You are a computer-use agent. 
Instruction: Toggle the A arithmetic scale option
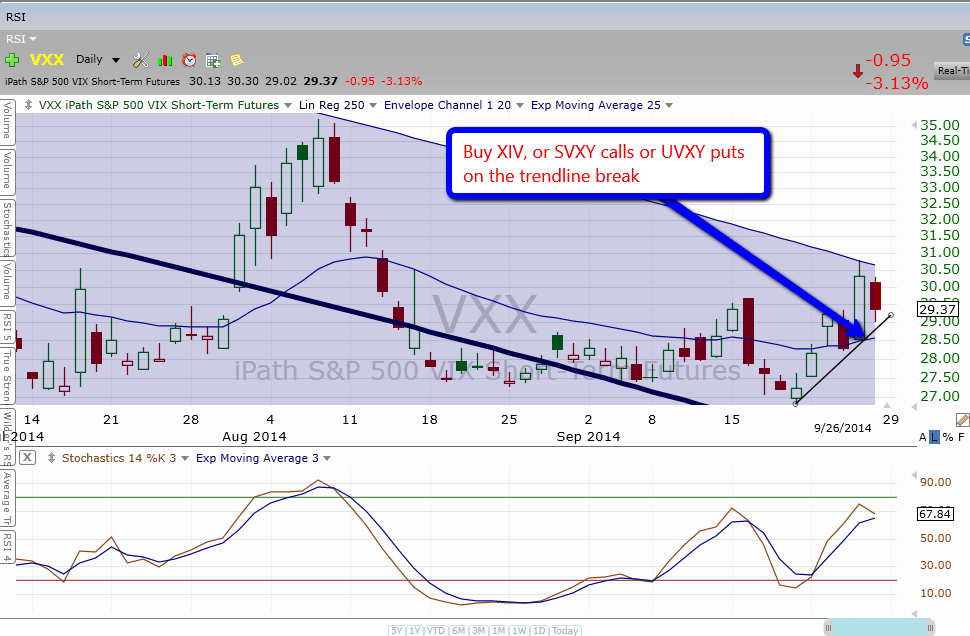tap(923, 437)
